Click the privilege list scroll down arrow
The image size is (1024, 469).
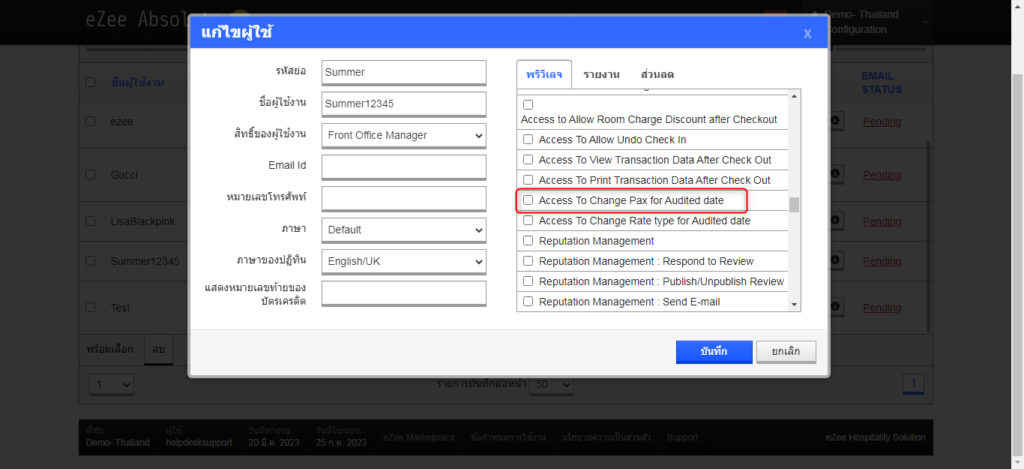coord(794,304)
